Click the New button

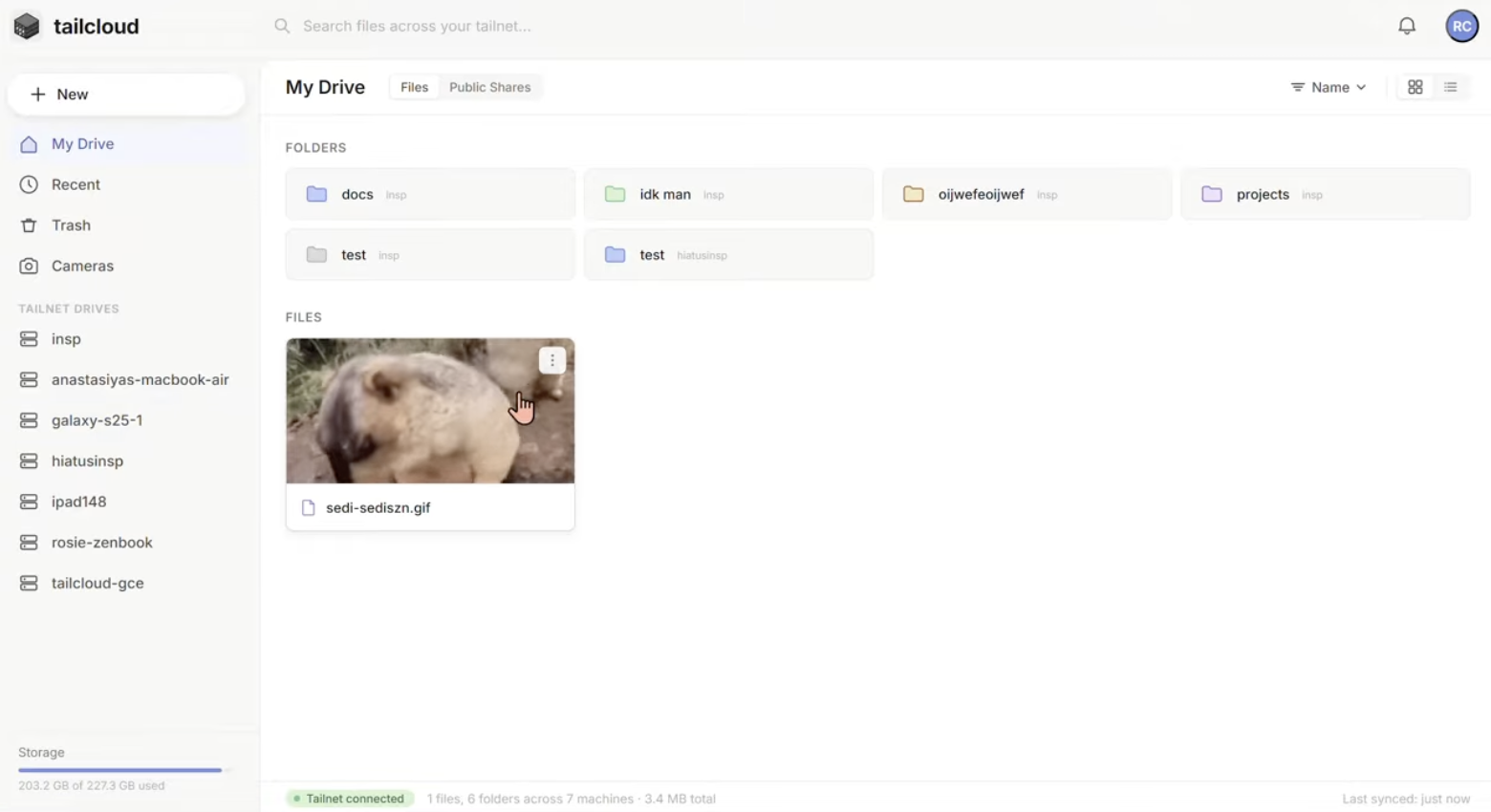[126, 95]
